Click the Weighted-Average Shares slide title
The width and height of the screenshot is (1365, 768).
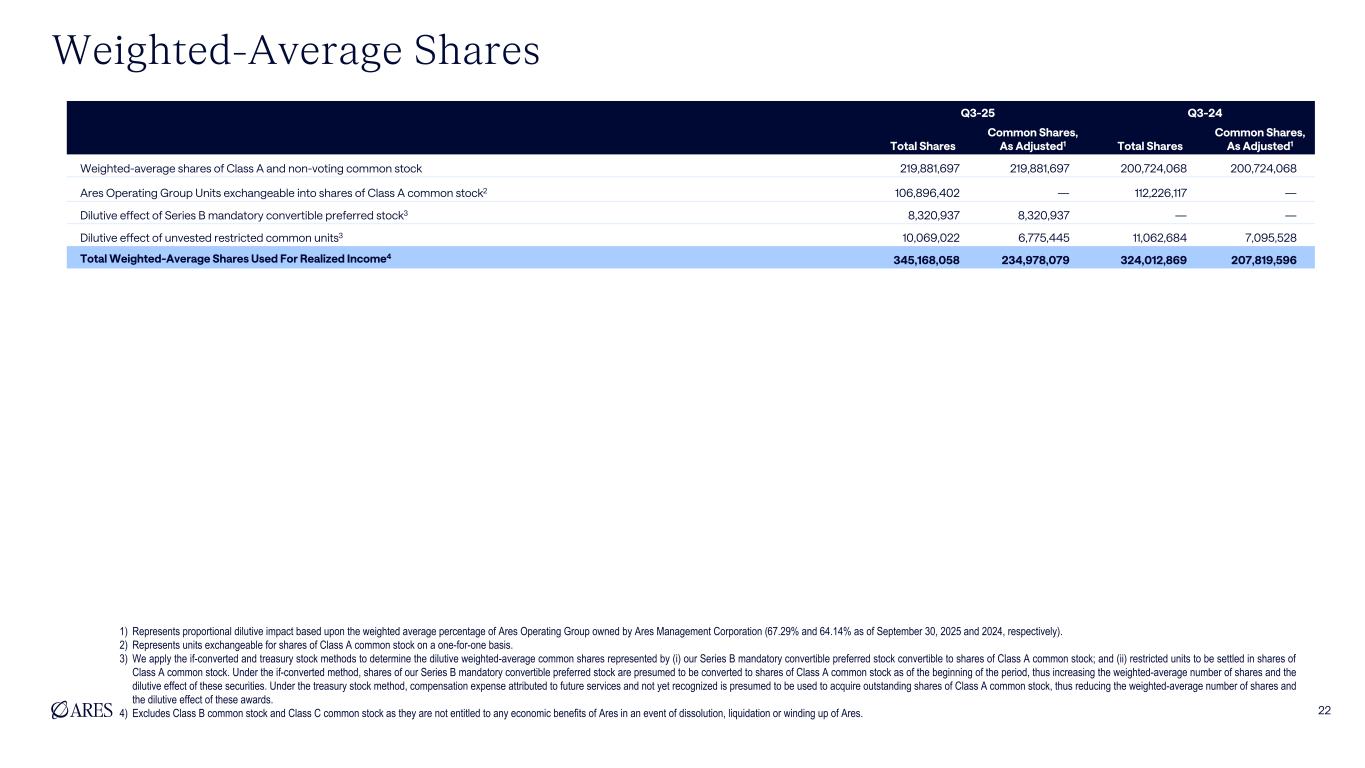(296, 50)
